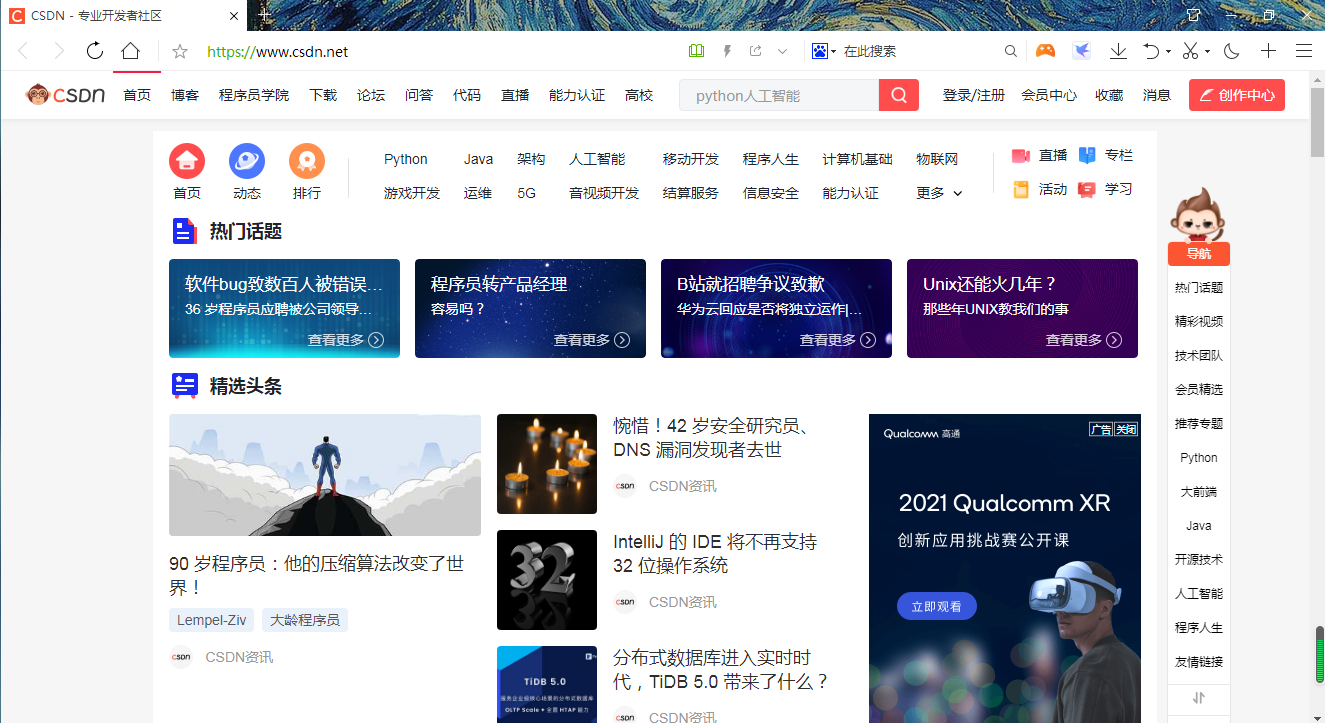Open the 程序员学院 menu item
The height and width of the screenshot is (723, 1325).
[254, 95]
